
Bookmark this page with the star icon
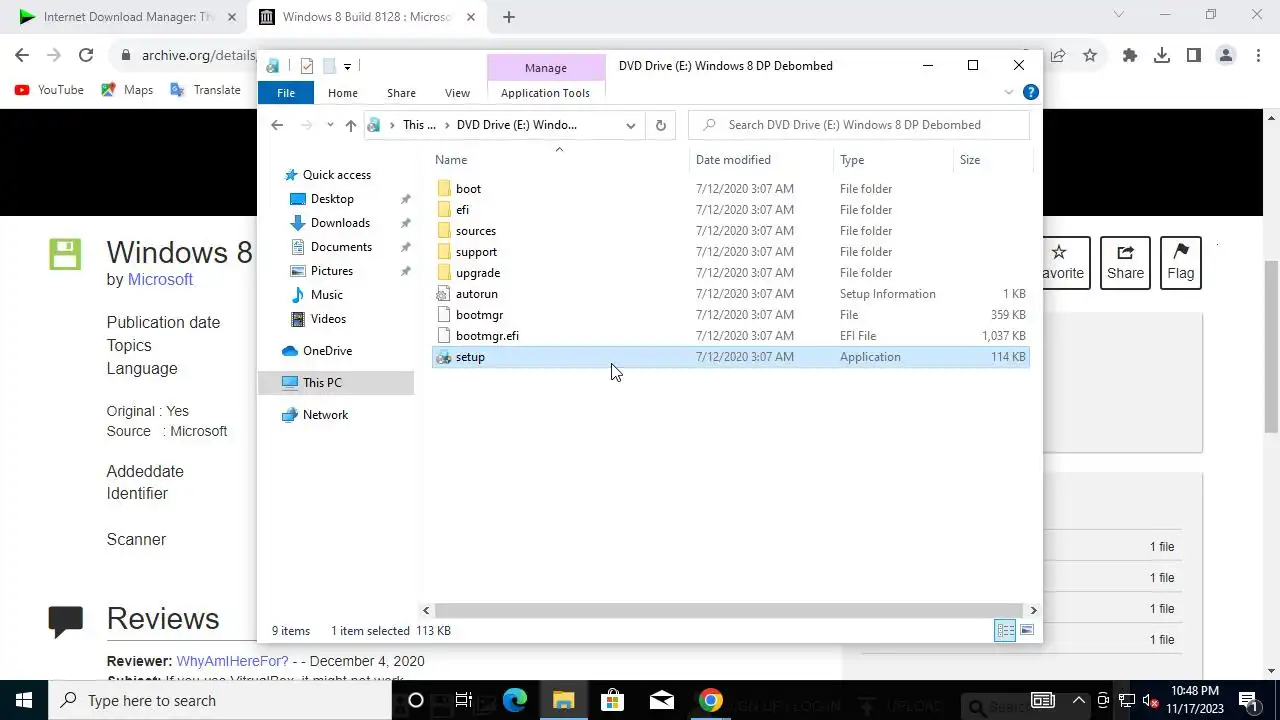[1090, 56]
